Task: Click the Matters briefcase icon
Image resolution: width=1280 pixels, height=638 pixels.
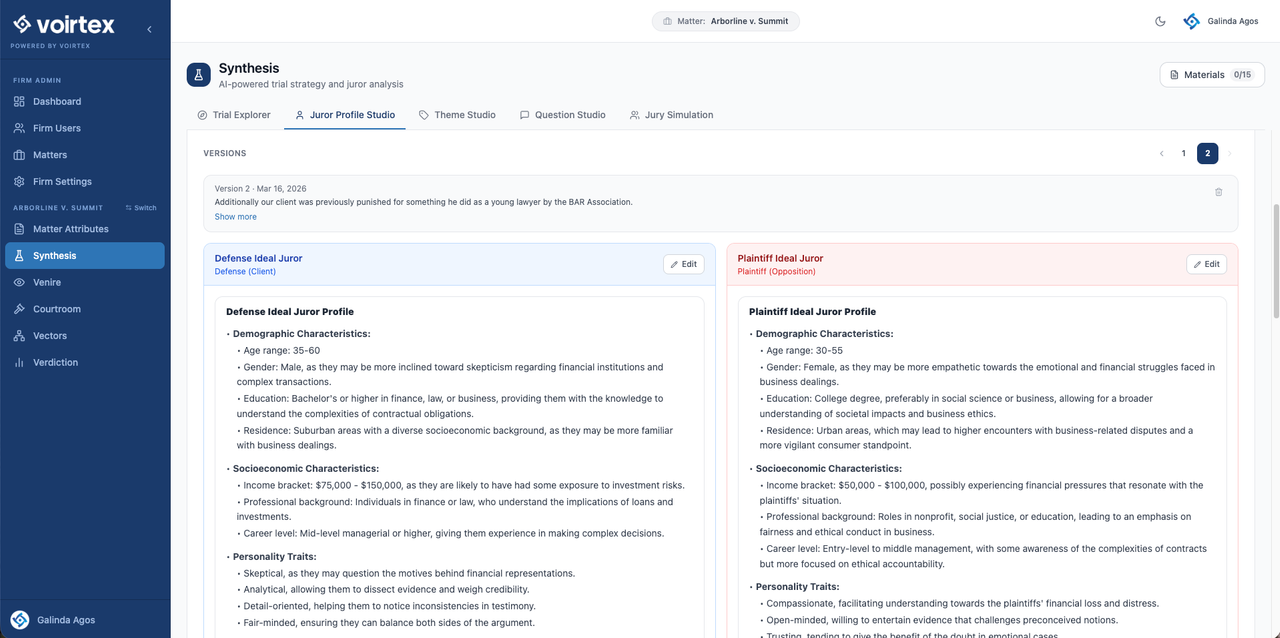Action: (19, 155)
